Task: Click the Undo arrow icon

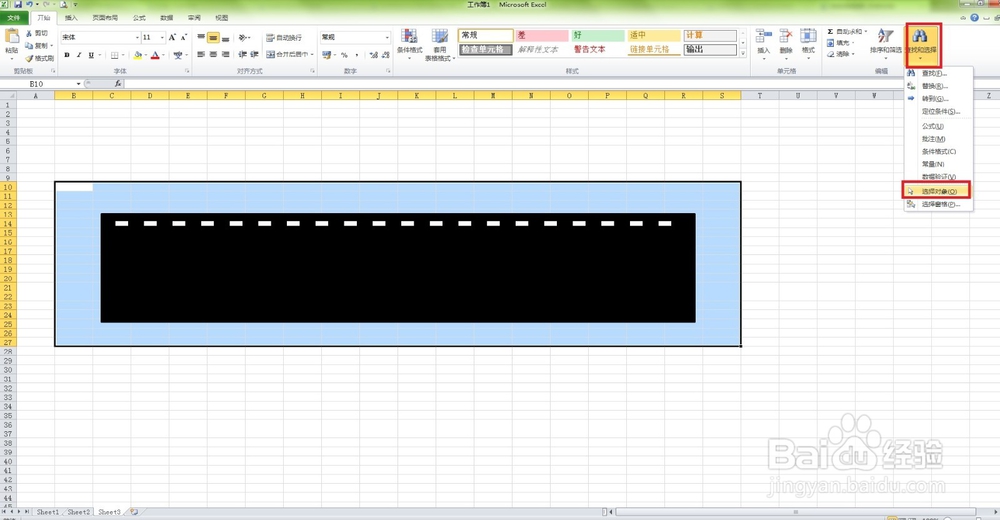Action: (29, 4)
